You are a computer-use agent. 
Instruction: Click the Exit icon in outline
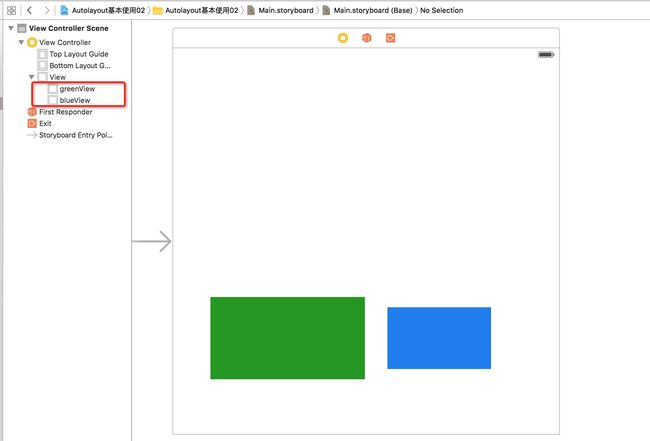pos(32,124)
